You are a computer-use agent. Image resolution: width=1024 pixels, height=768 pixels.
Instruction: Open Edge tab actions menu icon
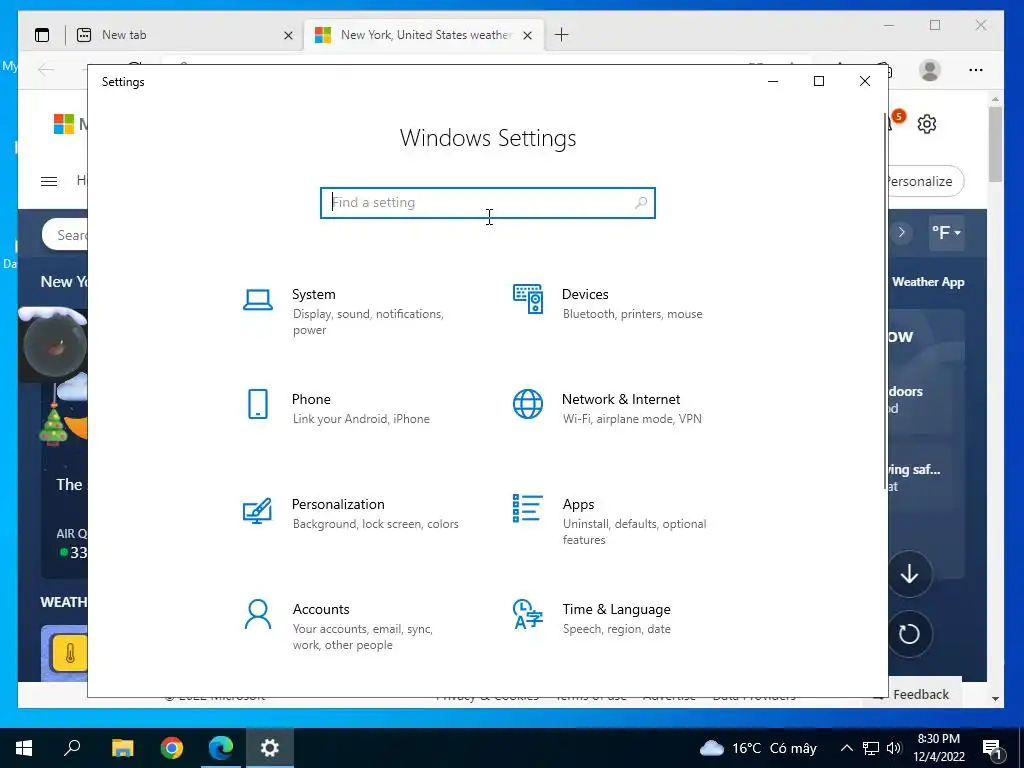(42, 35)
